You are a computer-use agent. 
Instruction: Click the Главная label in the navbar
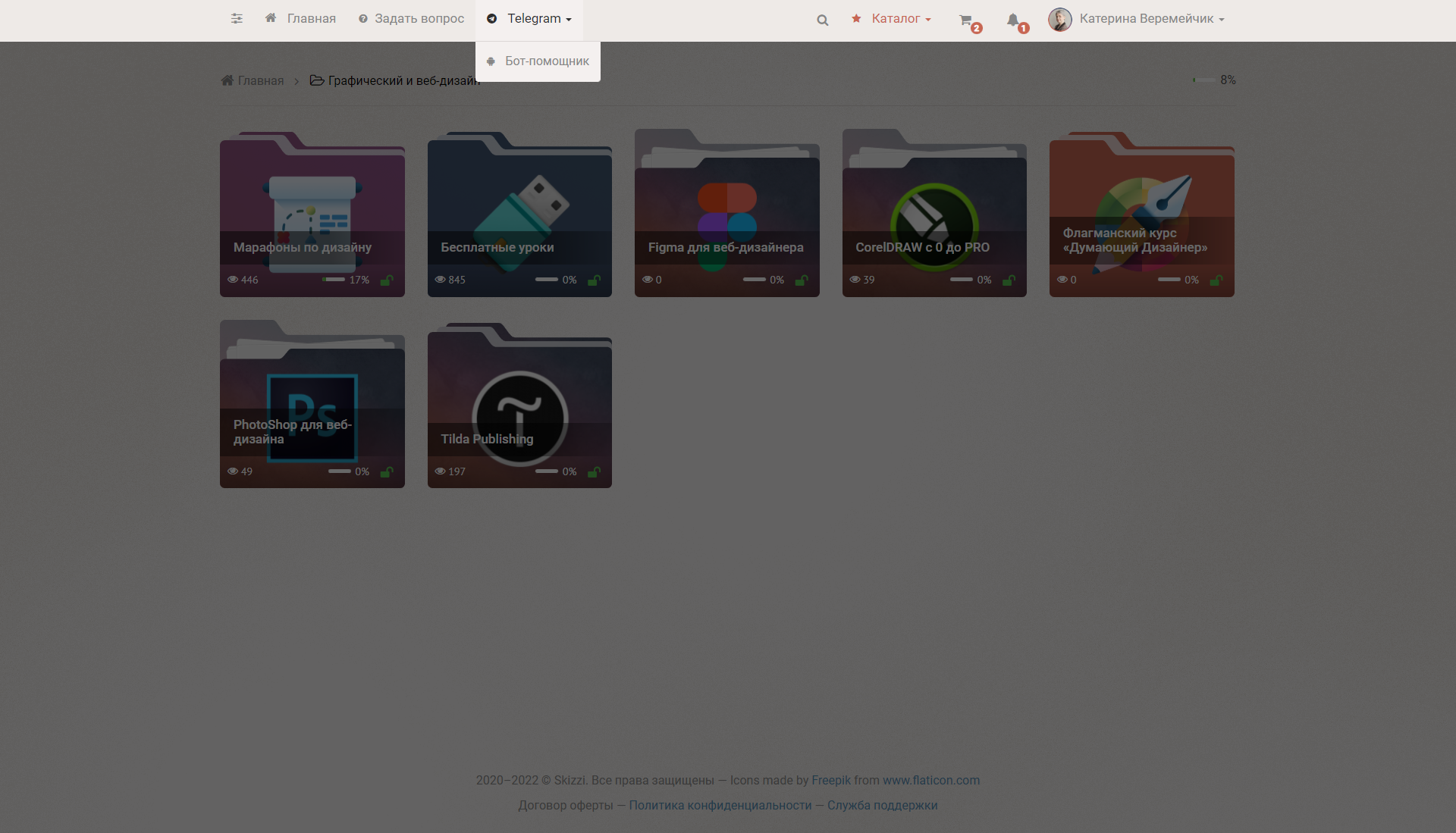pyautogui.click(x=312, y=19)
